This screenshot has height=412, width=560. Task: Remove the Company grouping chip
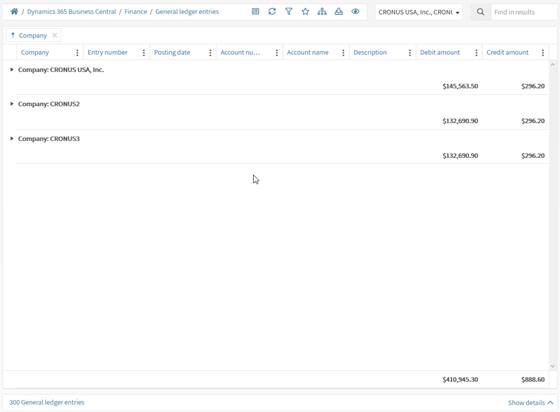pyautogui.click(x=55, y=35)
